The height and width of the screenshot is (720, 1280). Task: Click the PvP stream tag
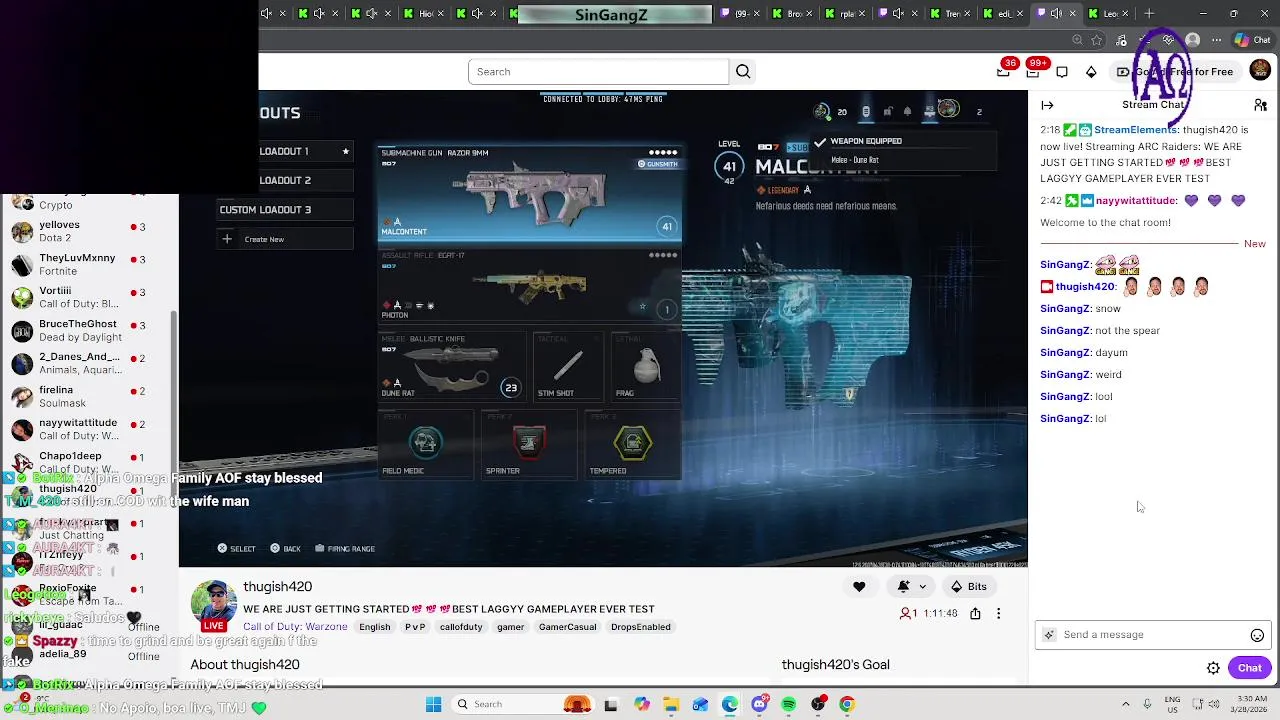point(415,627)
